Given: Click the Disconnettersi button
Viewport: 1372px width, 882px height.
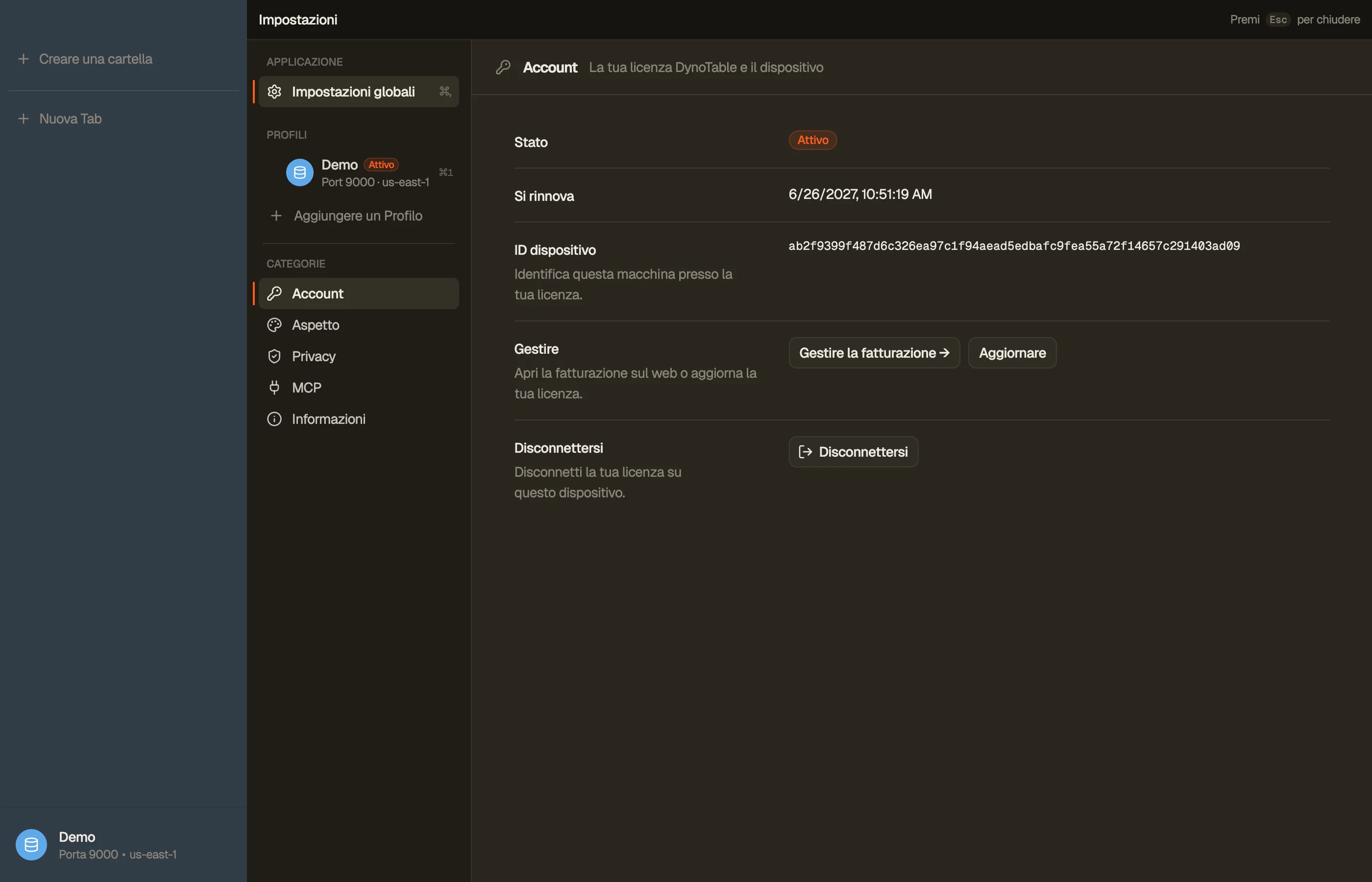Looking at the screenshot, I should click(853, 452).
